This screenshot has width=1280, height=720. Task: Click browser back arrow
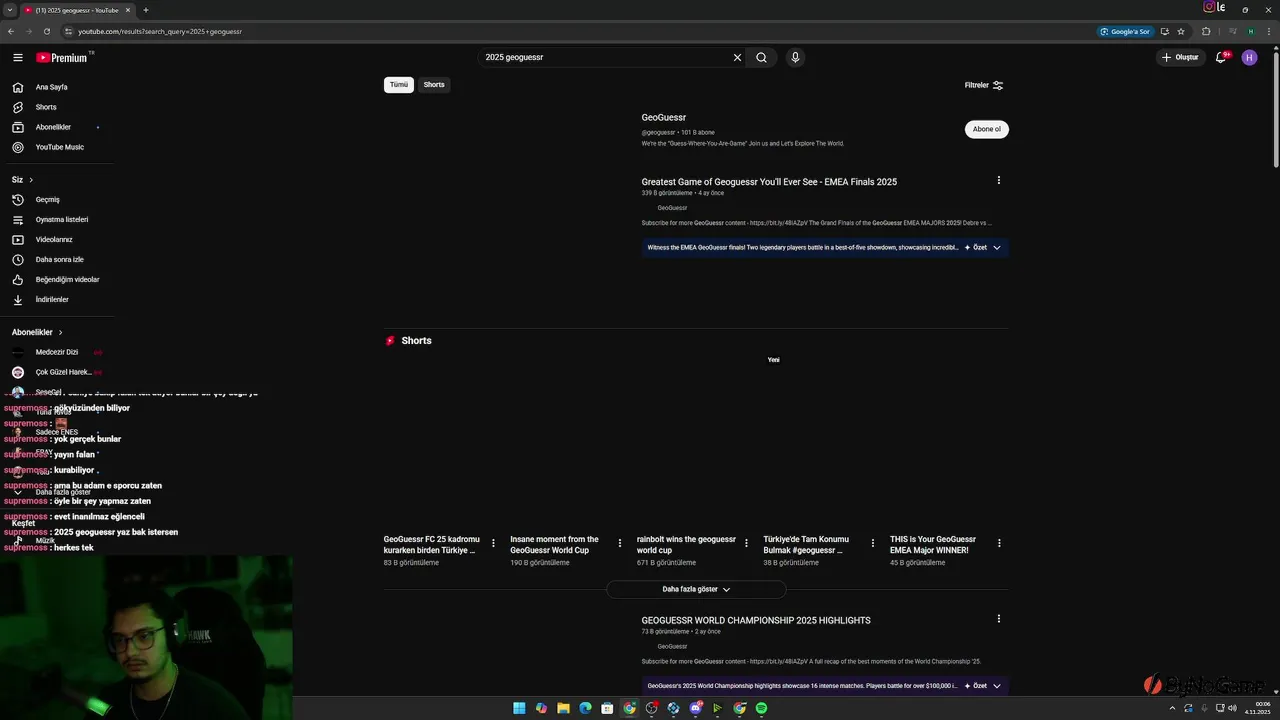11,31
